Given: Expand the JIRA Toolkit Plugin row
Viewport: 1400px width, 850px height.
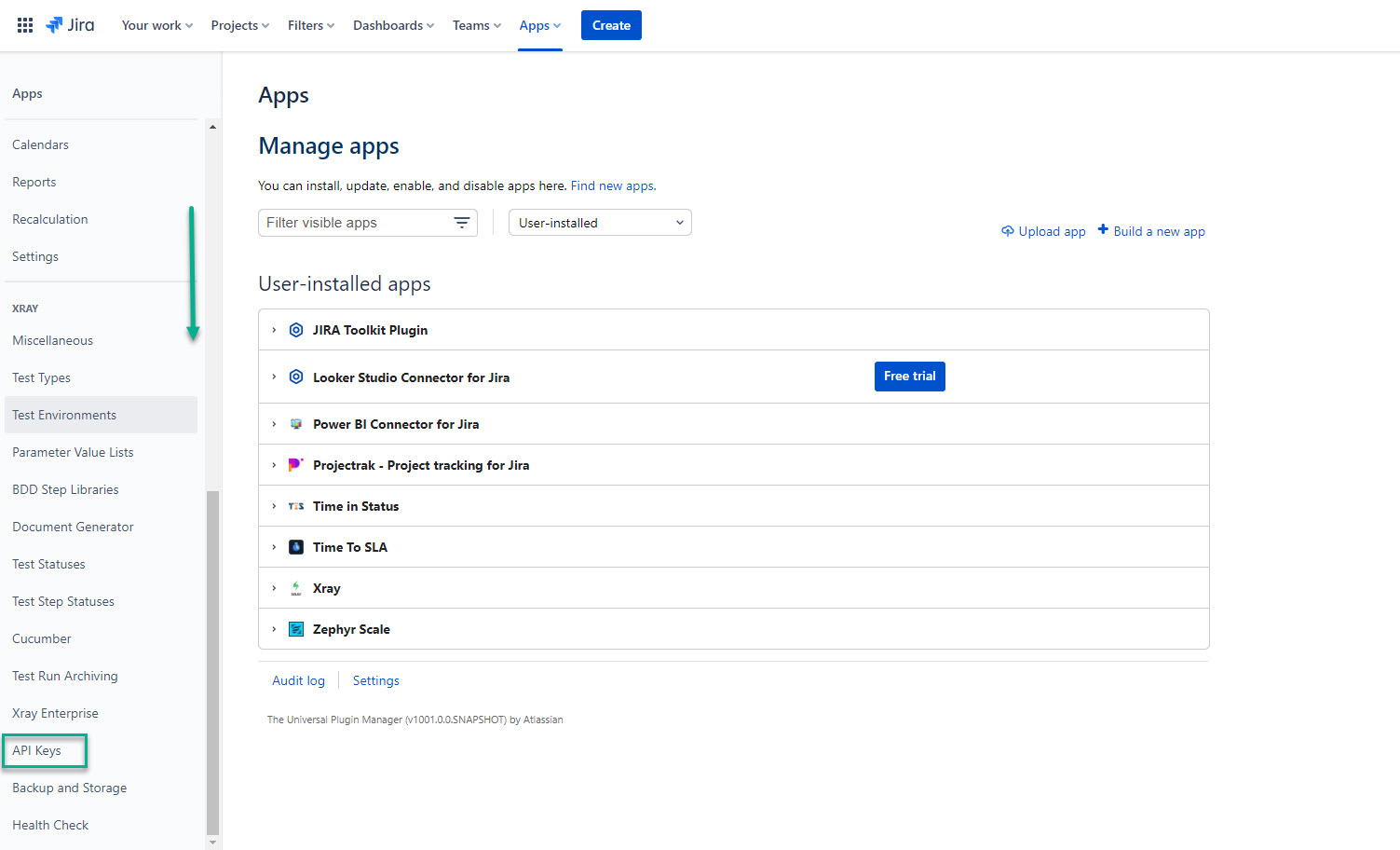Looking at the screenshot, I should tap(274, 330).
